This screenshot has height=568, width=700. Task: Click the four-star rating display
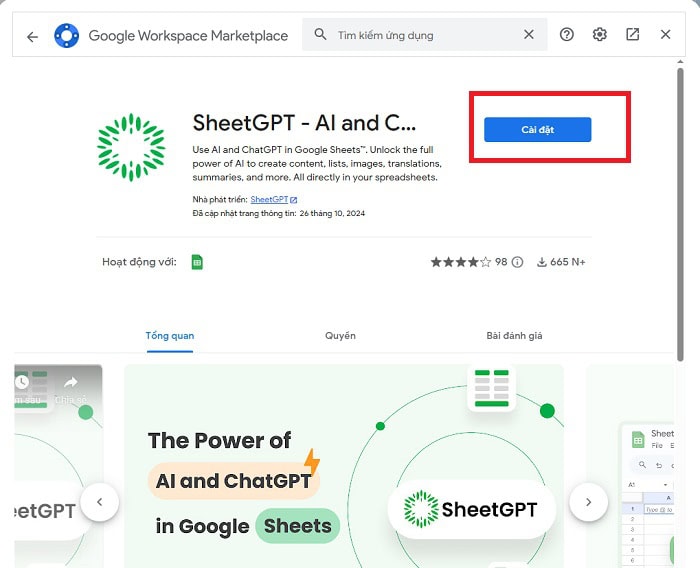(x=460, y=262)
